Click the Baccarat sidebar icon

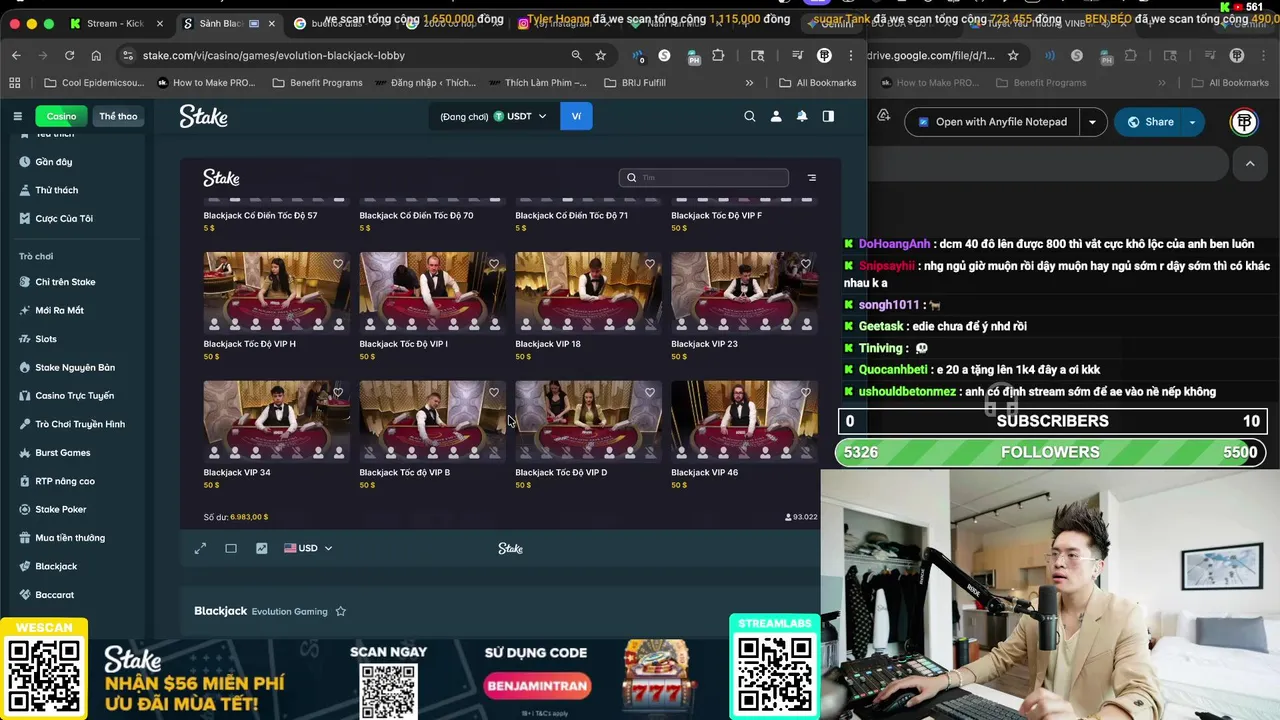(25, 595)
